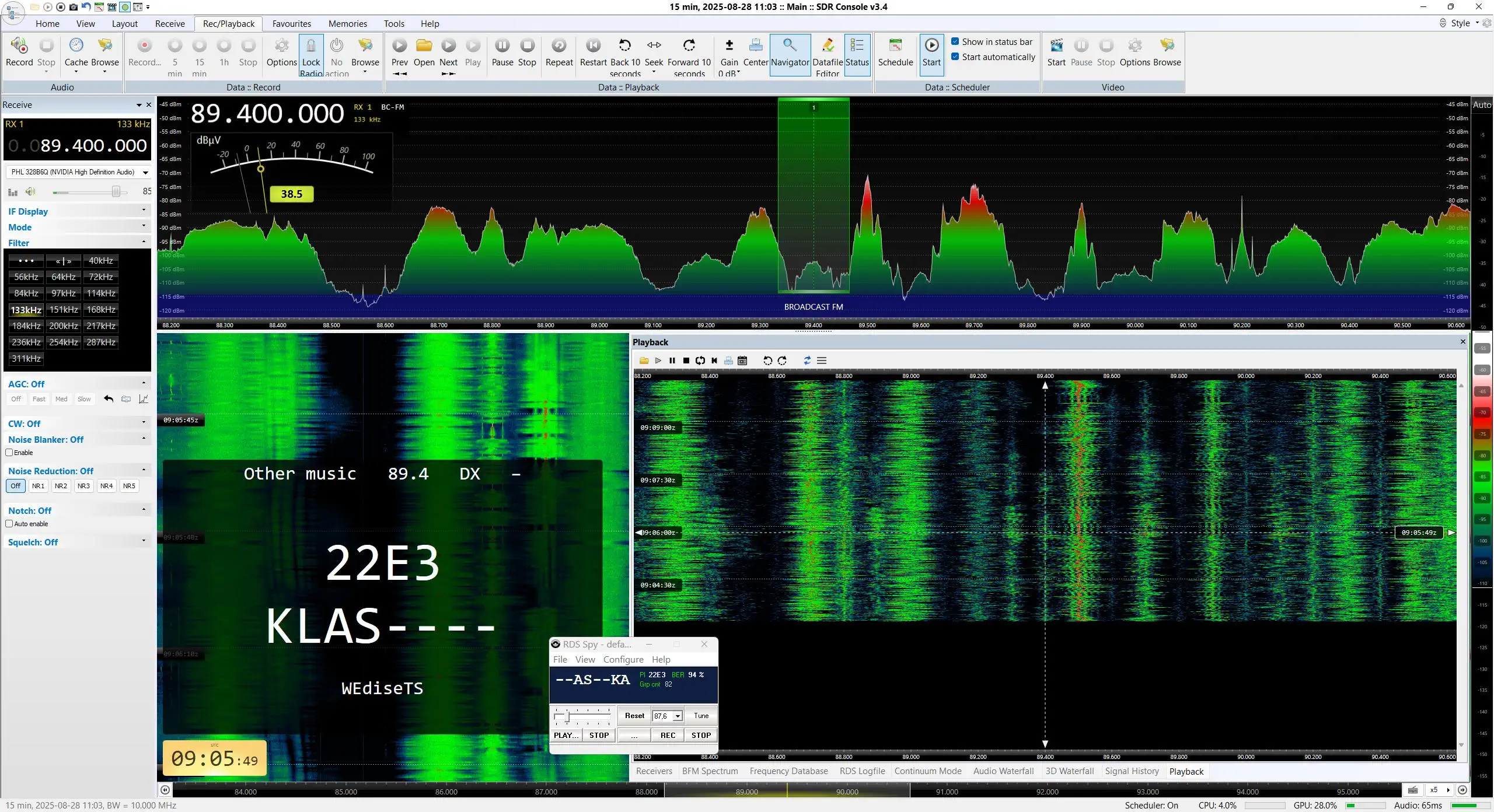Image resolution: width=1494 pixels, height=812 pixels.
Task: Toggle Show in status bar checkbox
Action: click(955, 41)
